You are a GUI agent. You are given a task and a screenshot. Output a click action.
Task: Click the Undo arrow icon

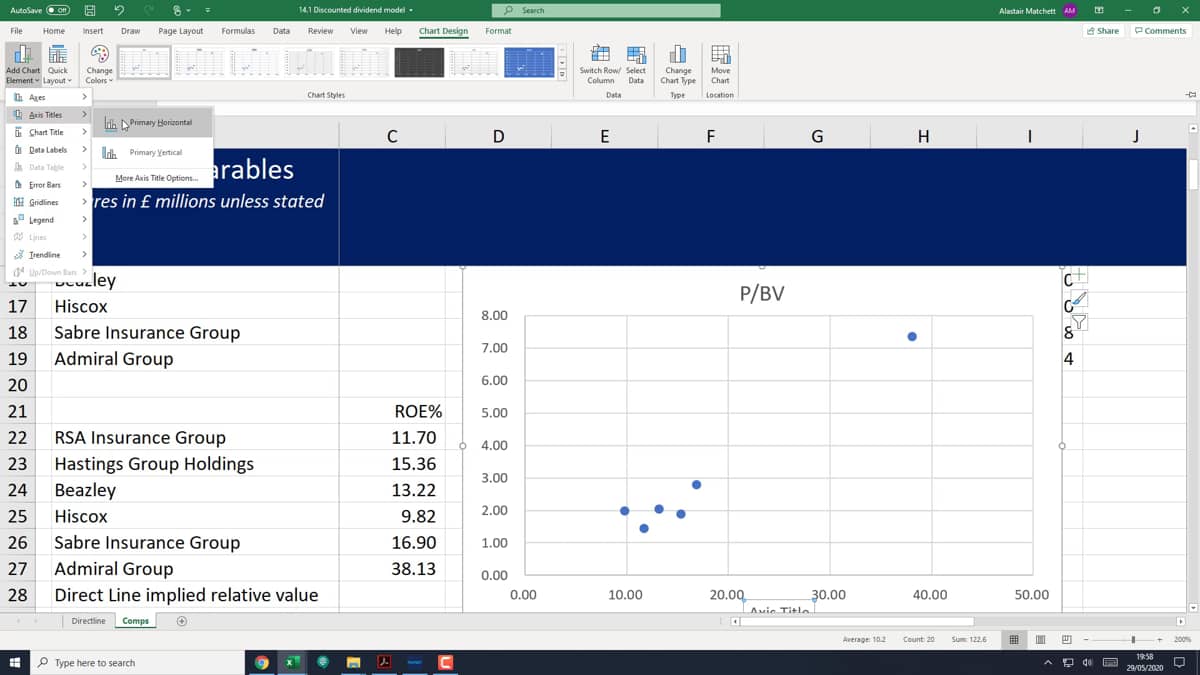[119, 10]
